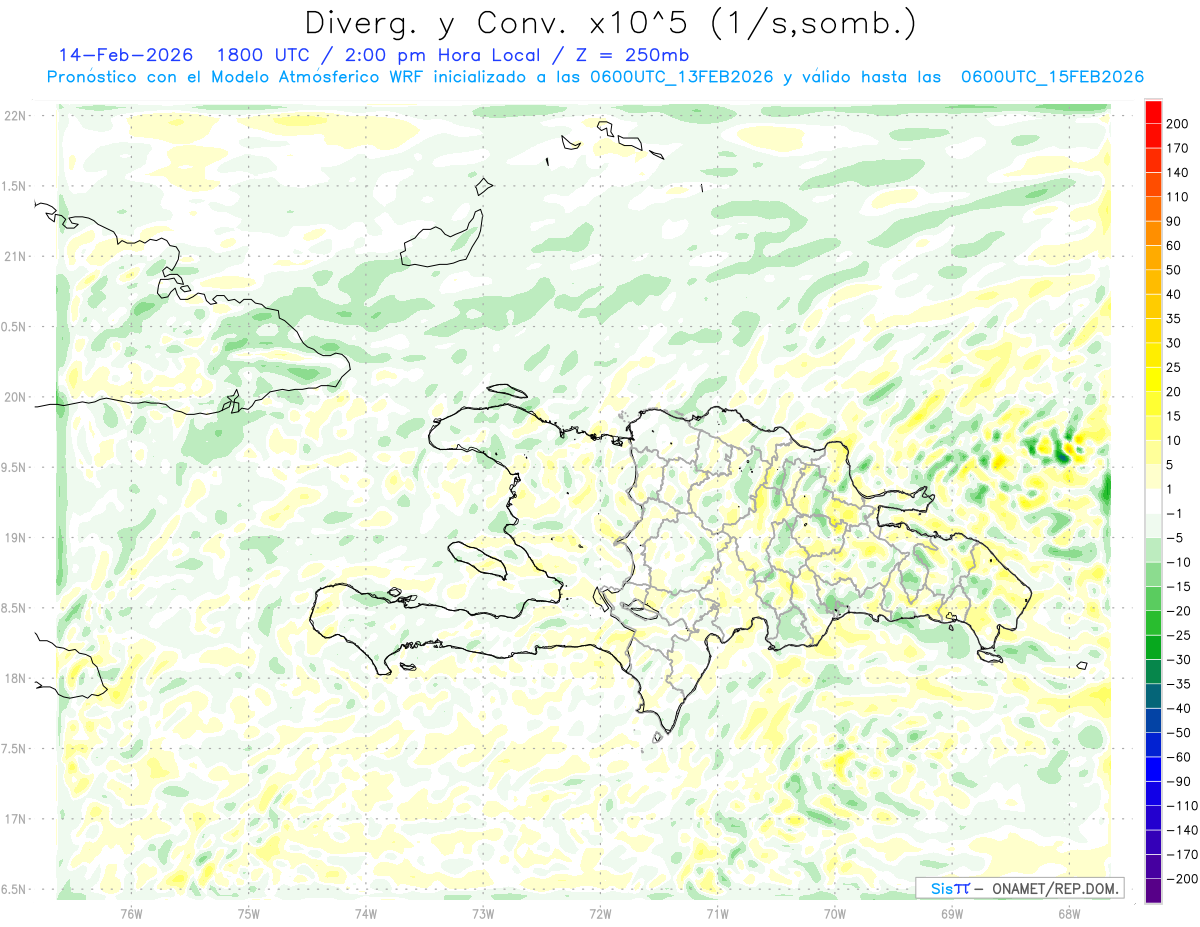Viewport: 1200px width, 927px height.
Task: Click the red colorbar swatch above 200
Action: pos(1153,112)
